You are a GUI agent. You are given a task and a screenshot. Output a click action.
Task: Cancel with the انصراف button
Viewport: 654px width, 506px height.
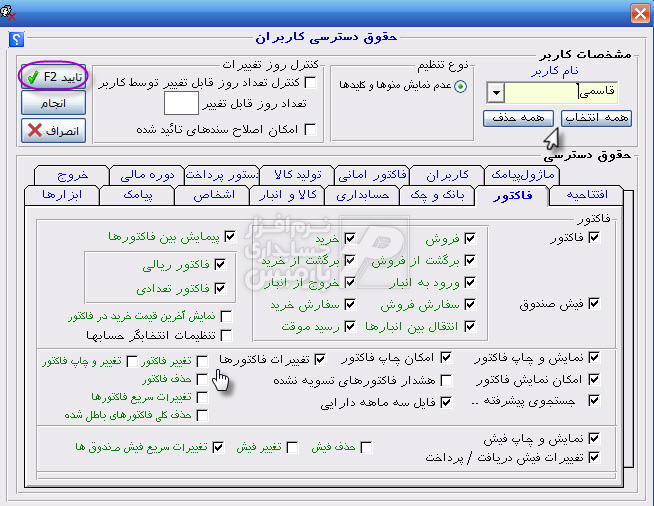[53, 131]
